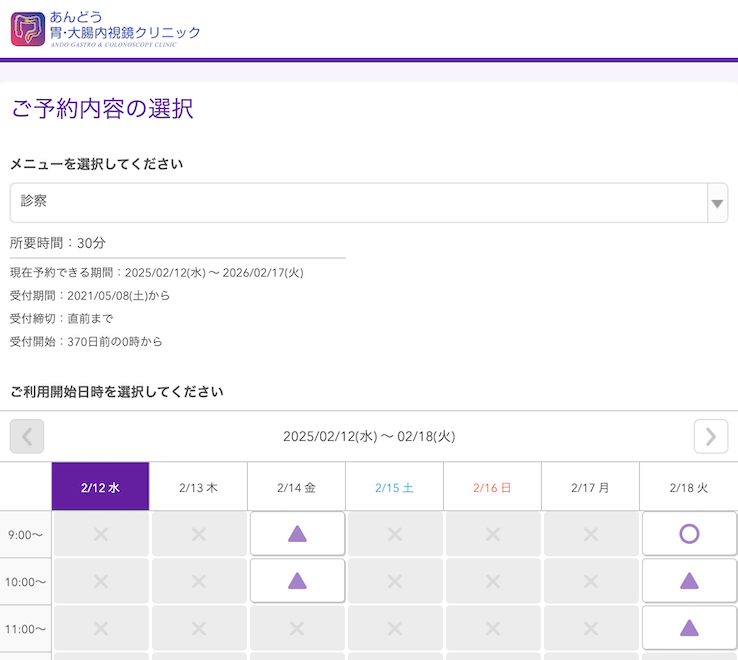Select the 2/18 火 date header
Screen dimensions: 738x660
688,487
